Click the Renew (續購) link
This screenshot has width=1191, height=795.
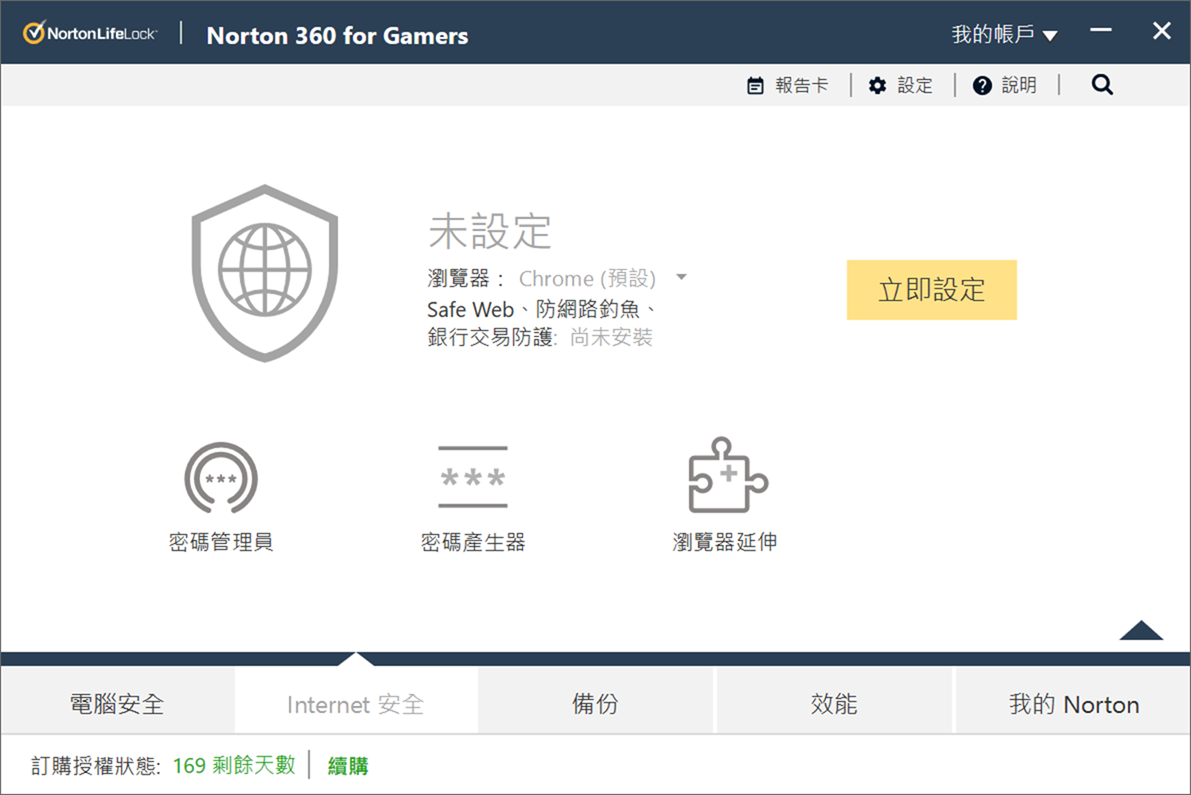pyautogui.click(x=348, y=766)
